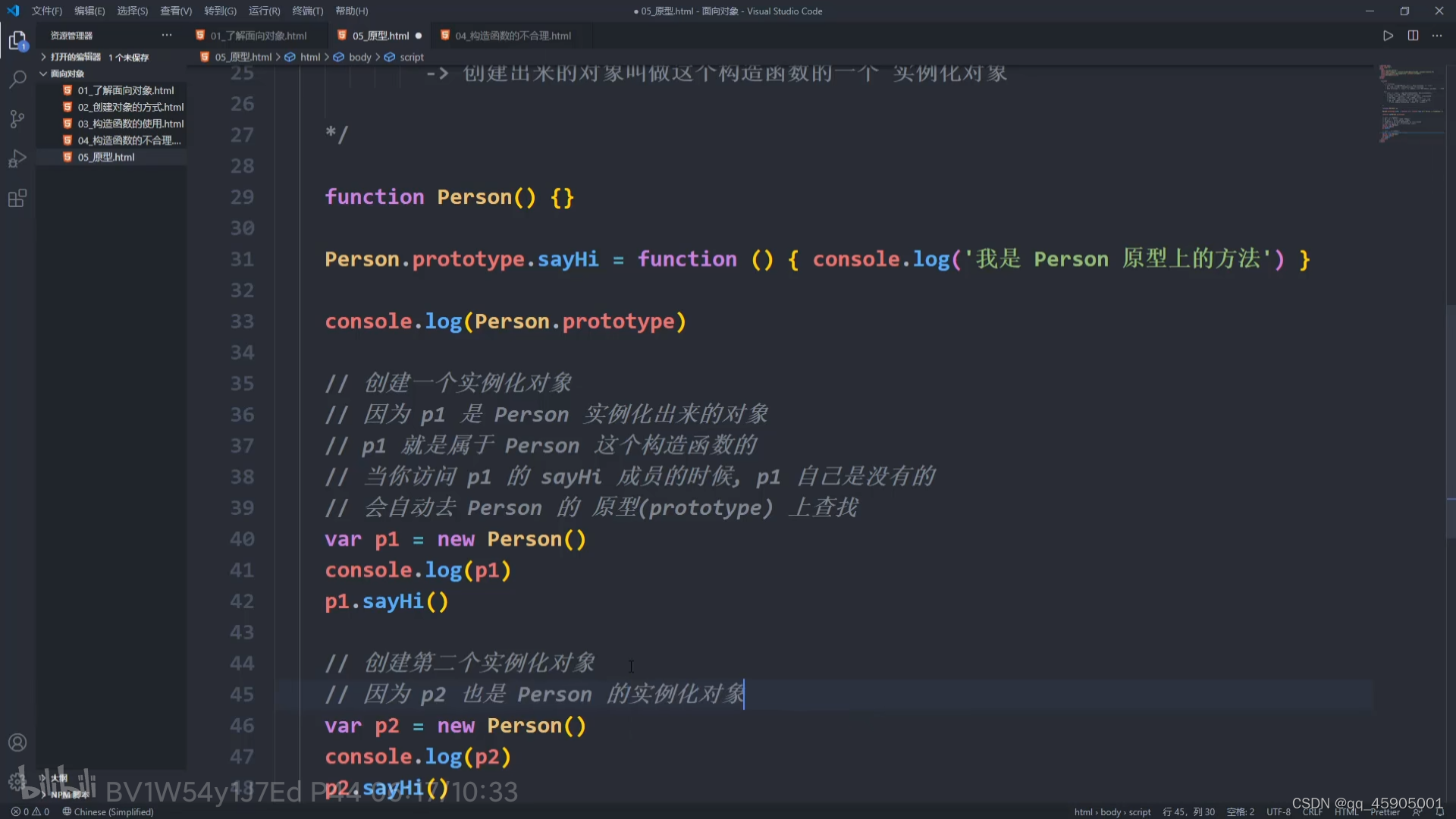Open the Source Control view
This screenshot has width=1456, height=819.
(x=17, y=119)
